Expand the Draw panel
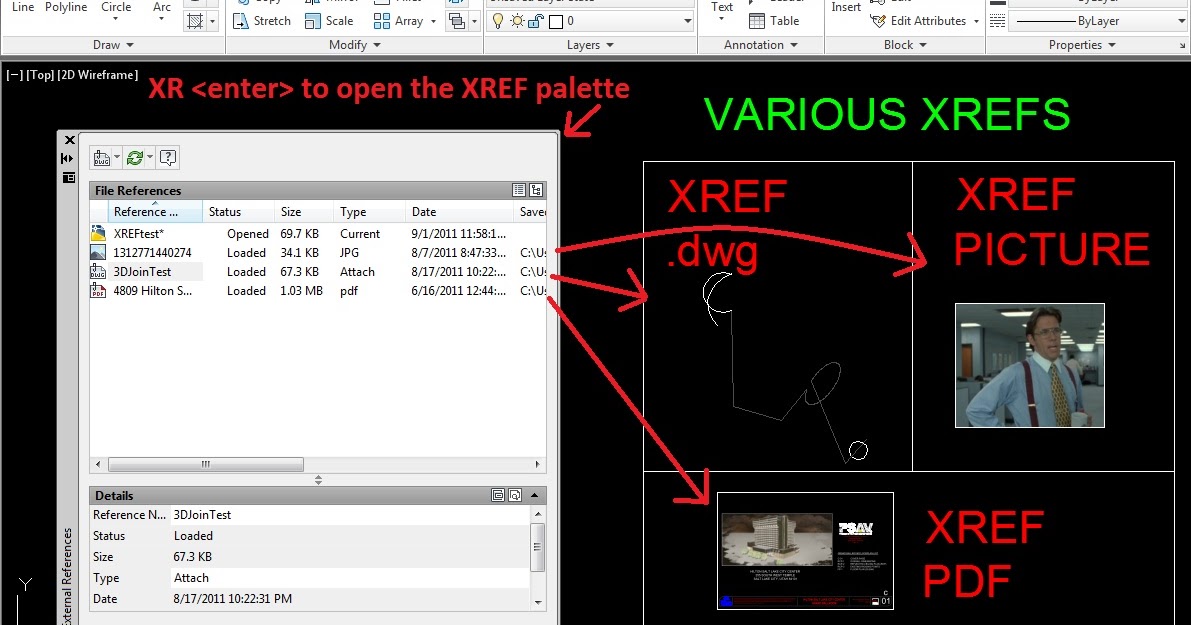Image resolution: width=1191 pixels, height=625 pixels. tap(112, 45)
